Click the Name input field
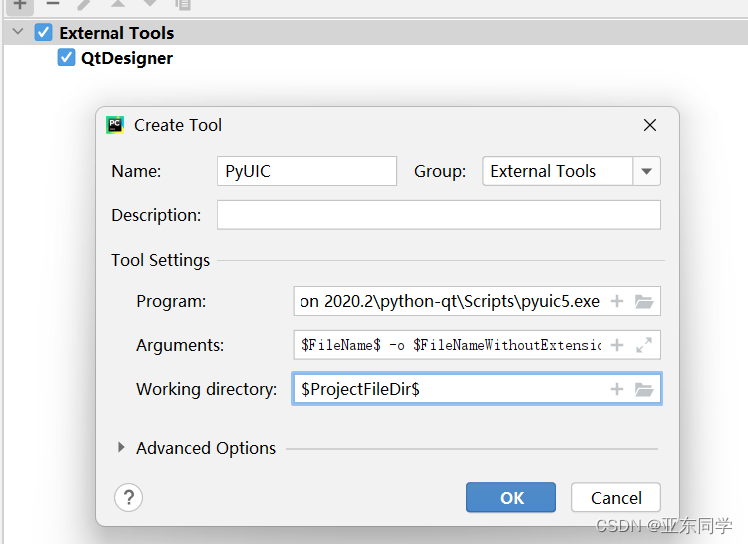The height and width of the screenshot is (544, 748). pos(307,171)
